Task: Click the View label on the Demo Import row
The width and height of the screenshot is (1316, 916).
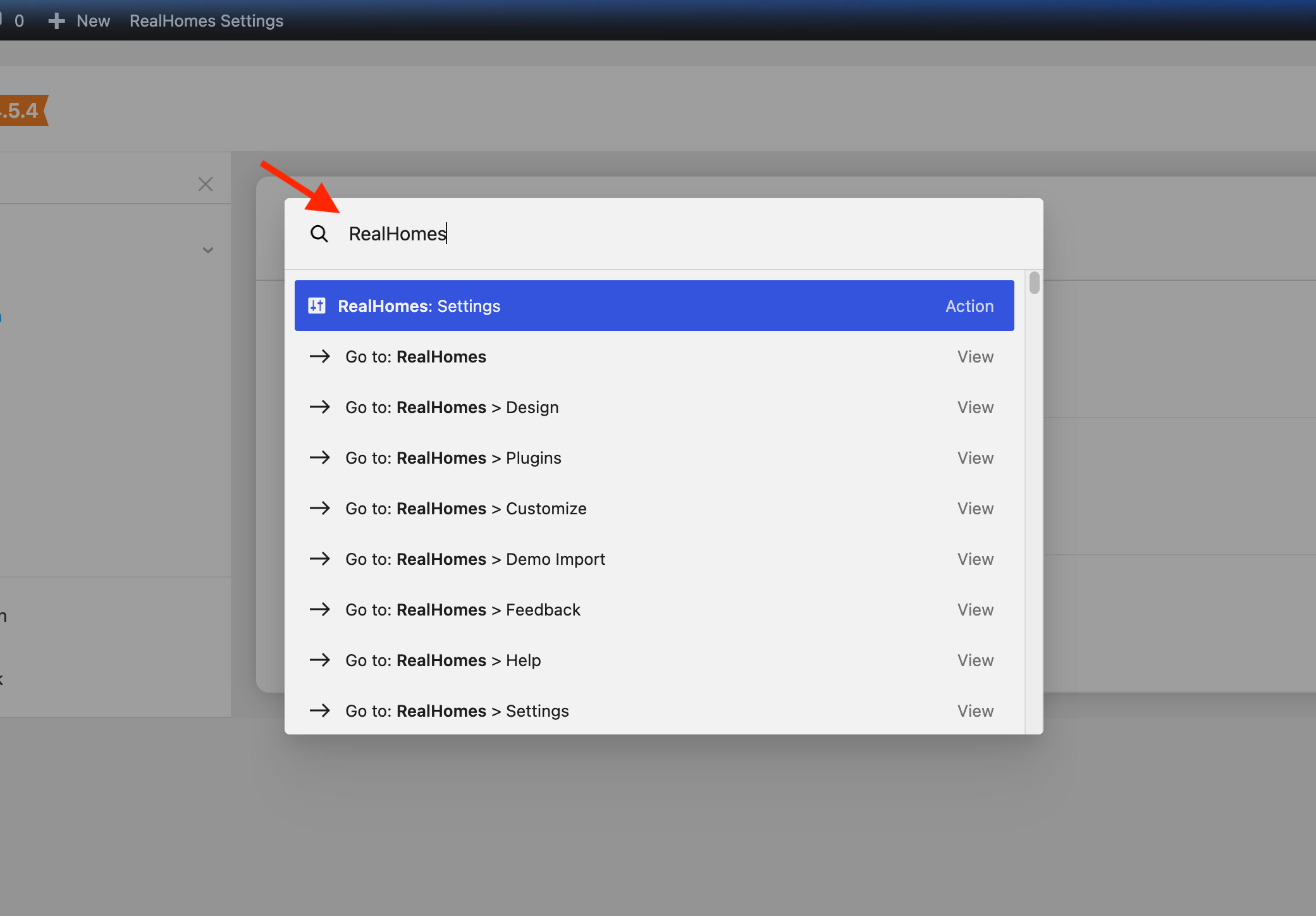Action: pos(975,559)
